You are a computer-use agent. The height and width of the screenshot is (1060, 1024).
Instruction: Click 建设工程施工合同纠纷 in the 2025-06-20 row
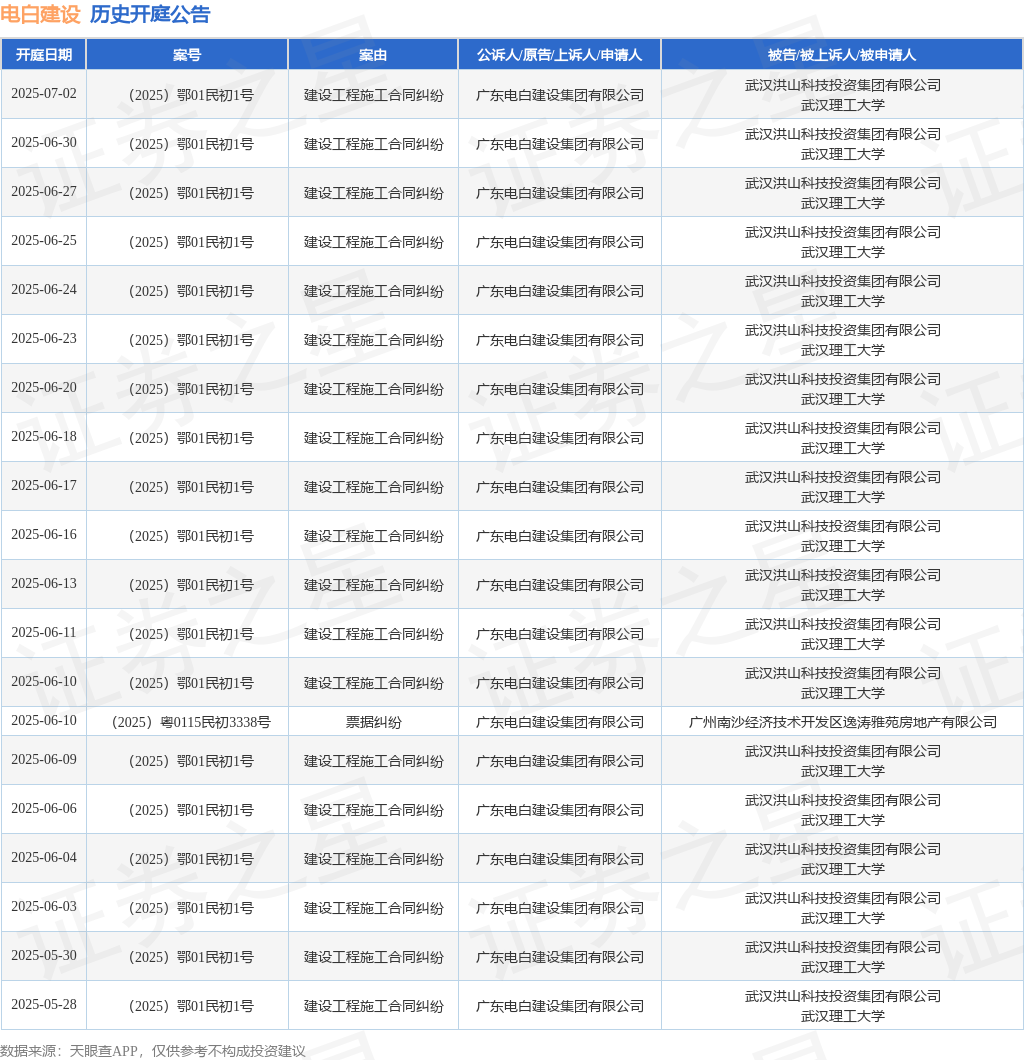tap(373, 389)
